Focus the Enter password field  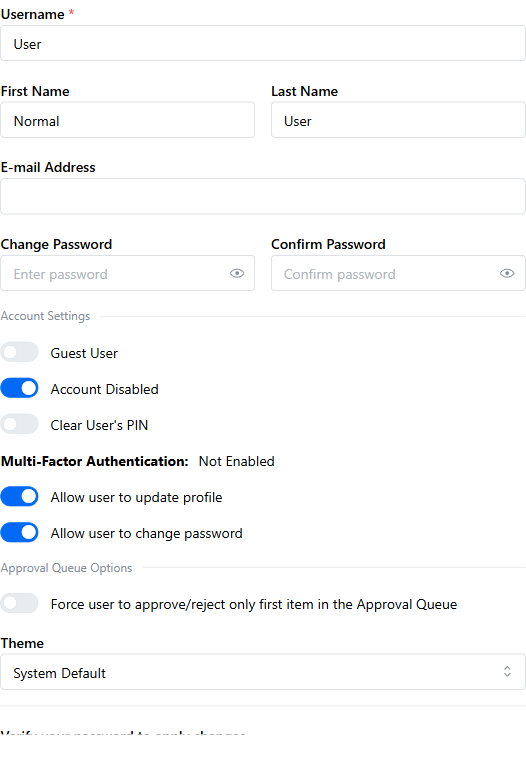click(x=128, y=273)
